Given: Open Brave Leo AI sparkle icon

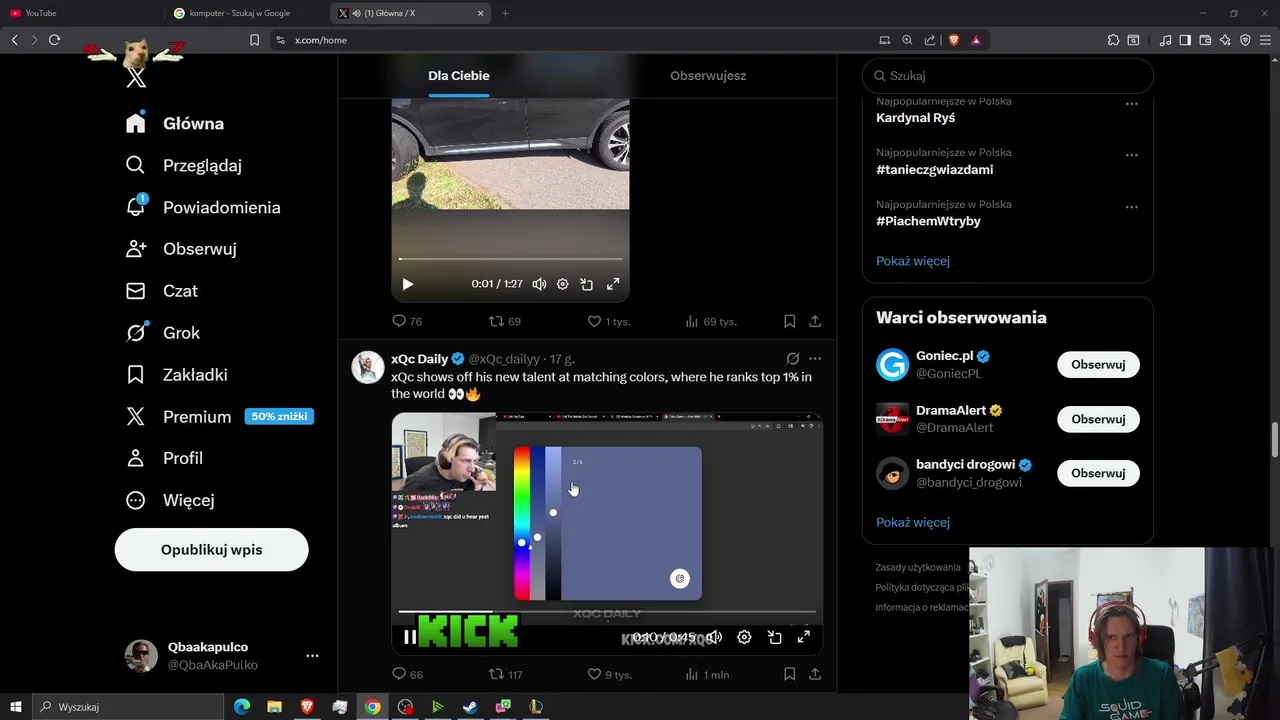Looking at the screenshot, I should pos(1225,40).
